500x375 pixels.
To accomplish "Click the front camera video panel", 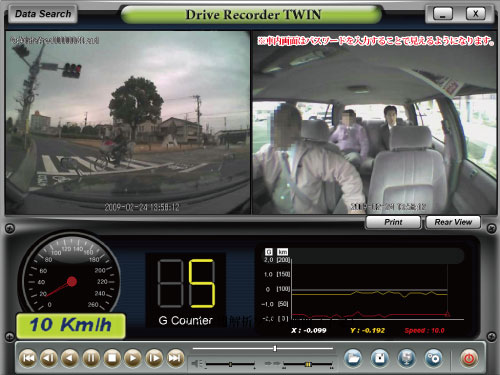I will coord(128,123).
